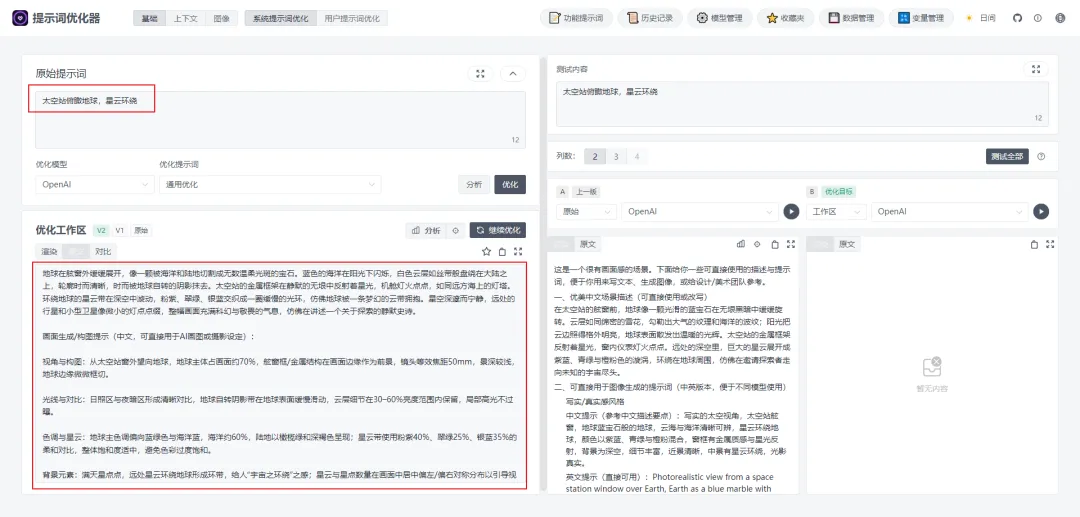The height and width of the screenshot is (517, 1080).
Task: Click the help question-mark icon near 测试全部
Action: pos(1041,156)
